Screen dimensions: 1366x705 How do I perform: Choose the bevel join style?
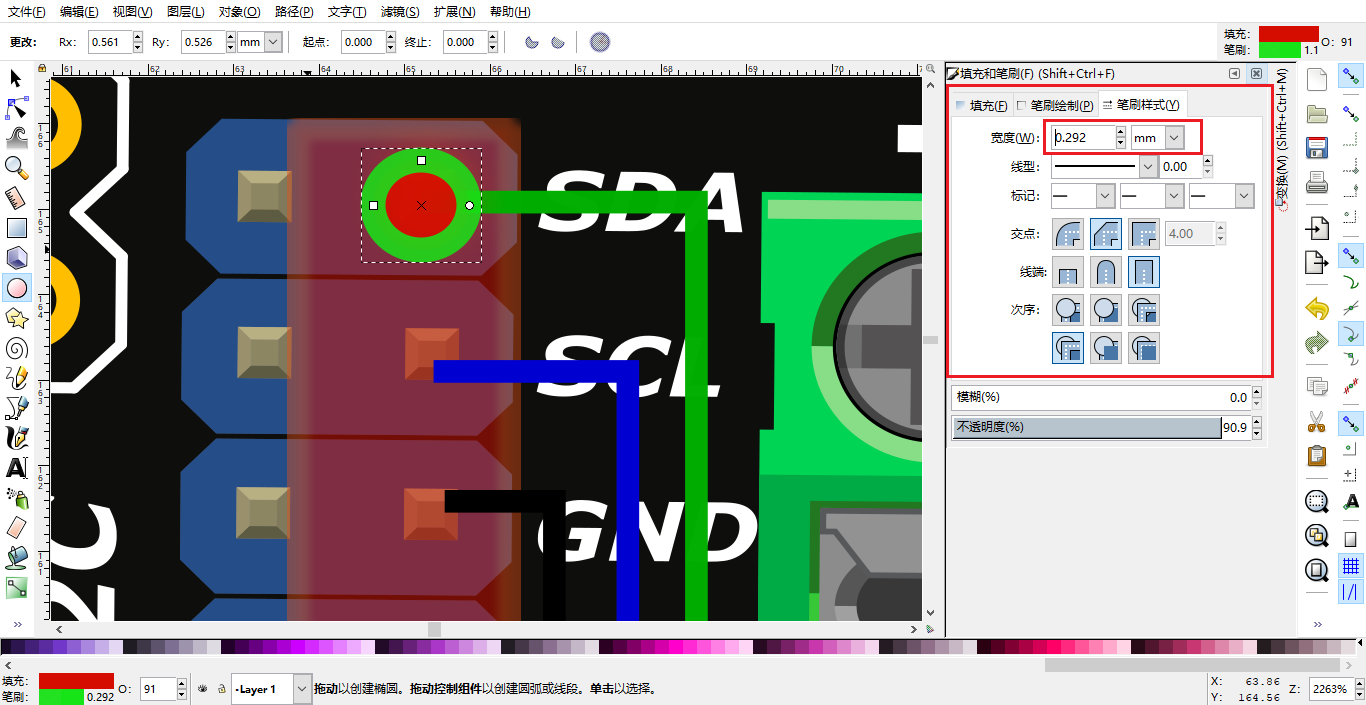point(1106,234)
